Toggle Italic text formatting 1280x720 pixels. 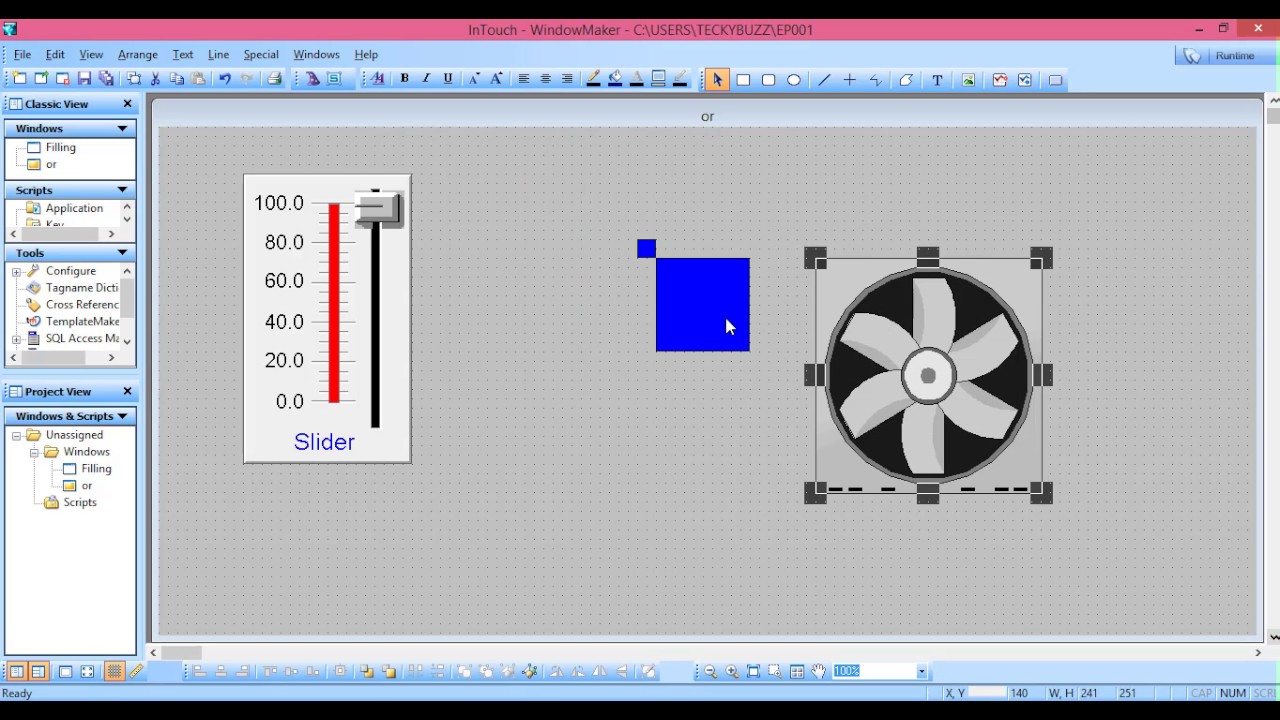[426, 79]
